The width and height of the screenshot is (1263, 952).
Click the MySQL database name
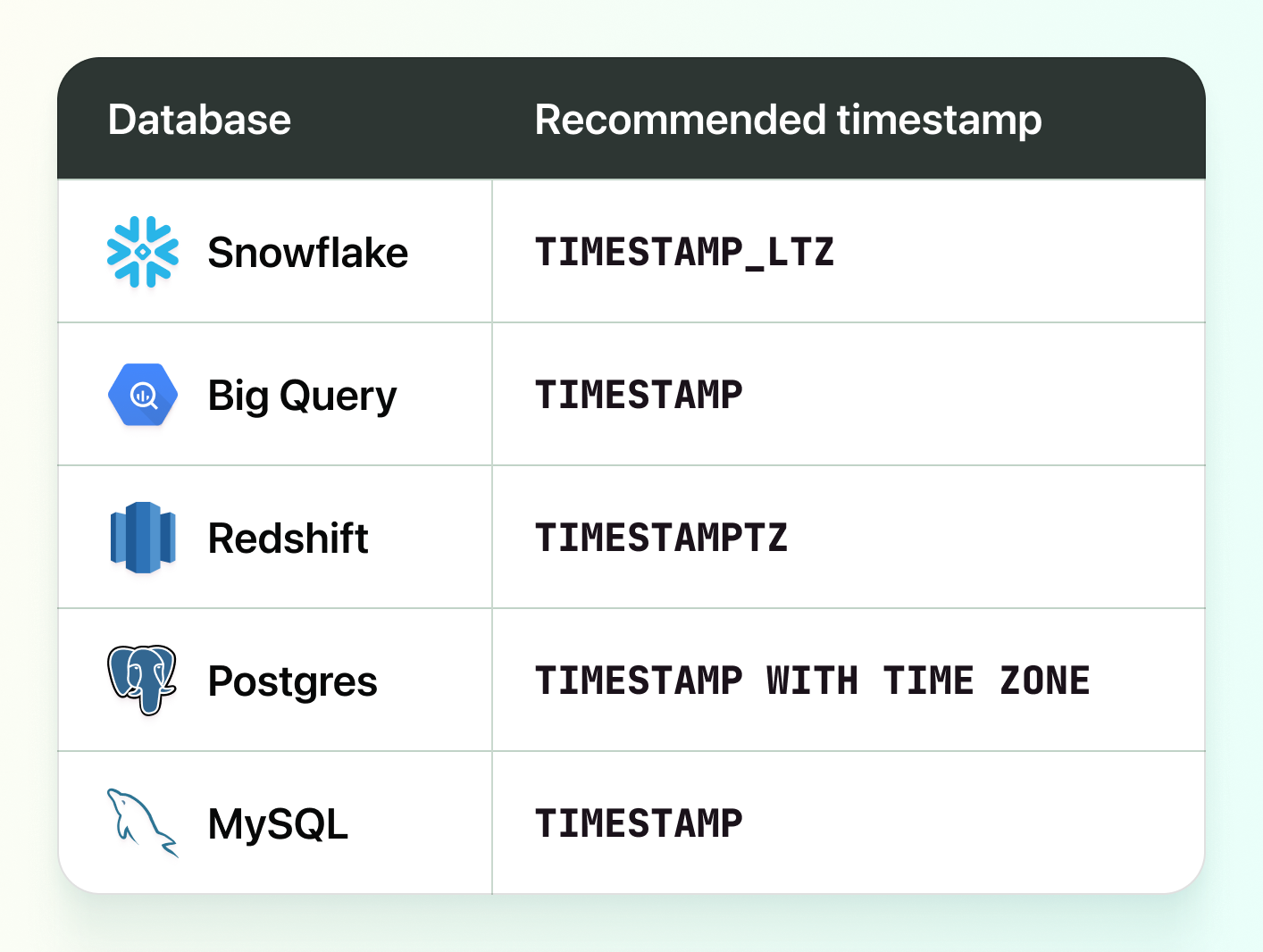(x=278, y=824)
